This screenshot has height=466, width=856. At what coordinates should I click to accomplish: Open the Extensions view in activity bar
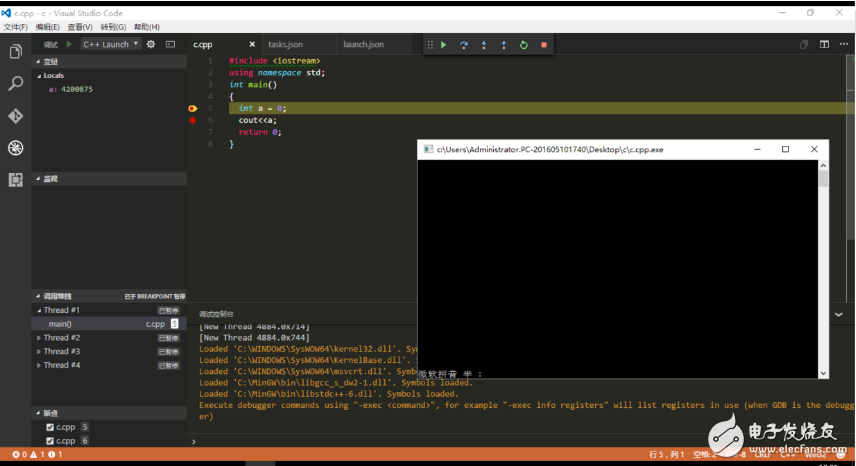[x=15, y=180]
